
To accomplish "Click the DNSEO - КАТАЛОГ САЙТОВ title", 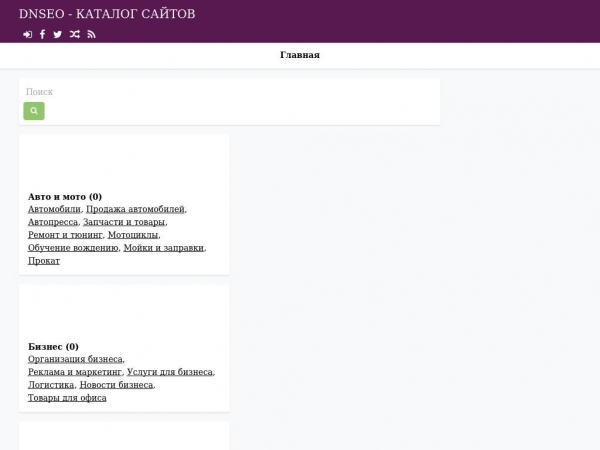I will (107, 14).
